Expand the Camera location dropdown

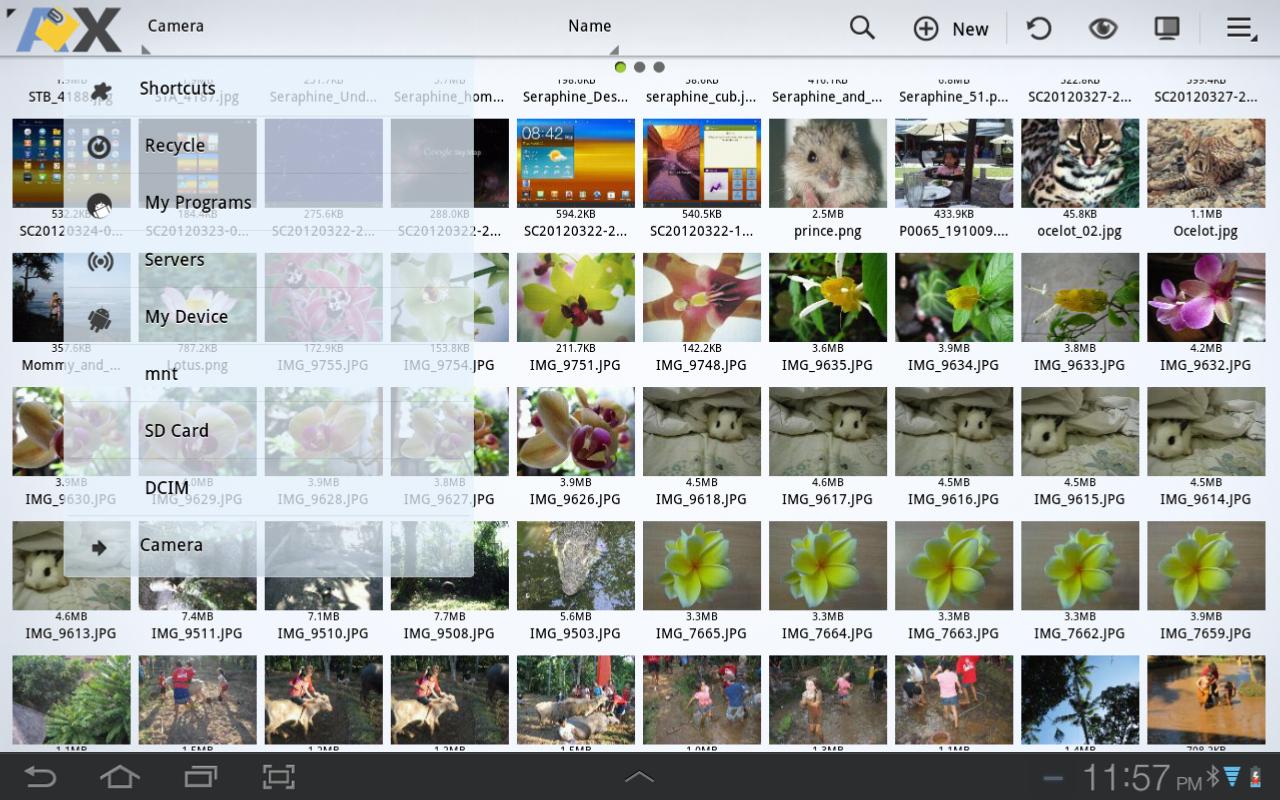point(176,27)
